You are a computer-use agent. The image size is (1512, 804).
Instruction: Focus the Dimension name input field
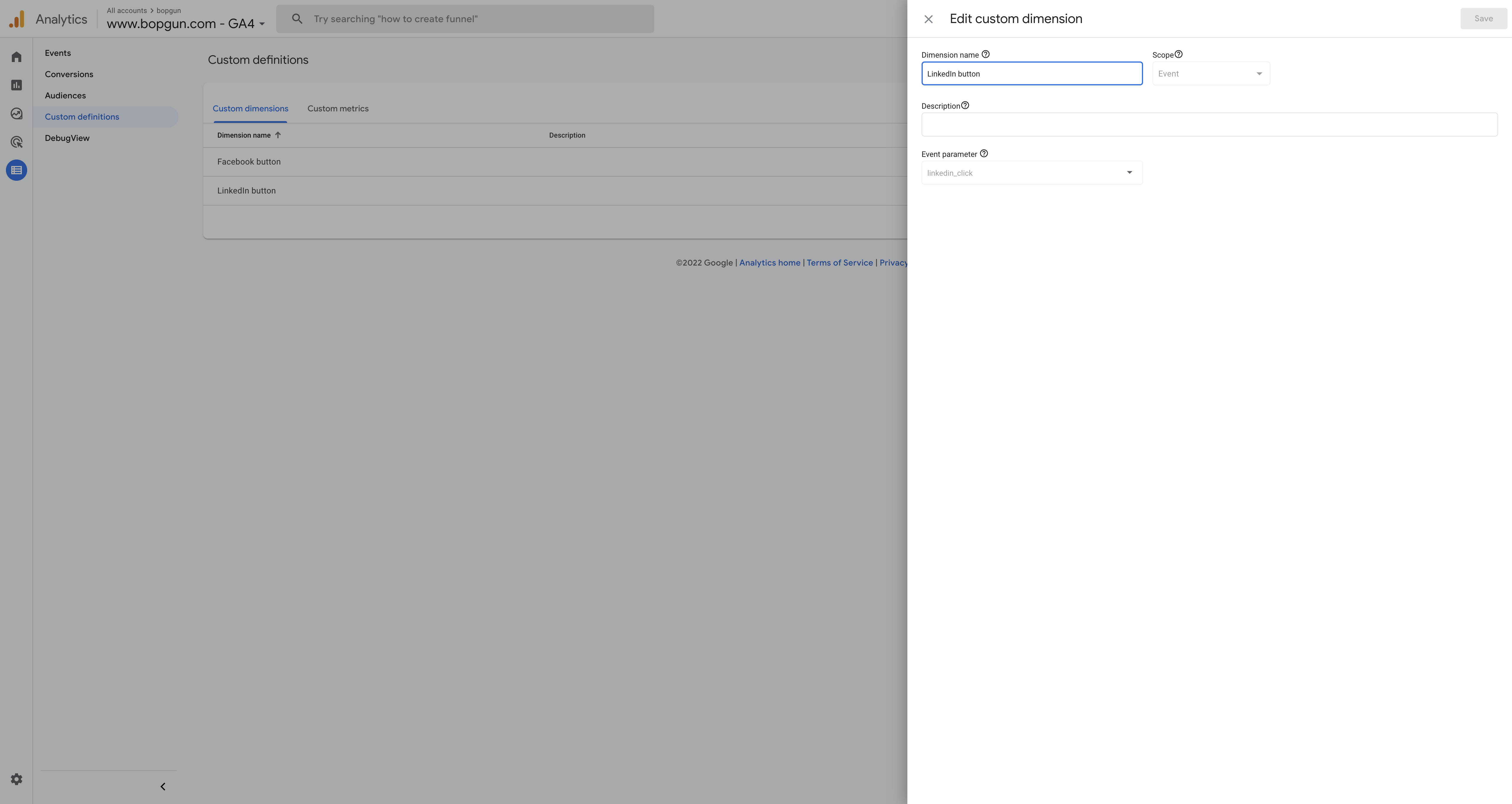point(1032,73)
